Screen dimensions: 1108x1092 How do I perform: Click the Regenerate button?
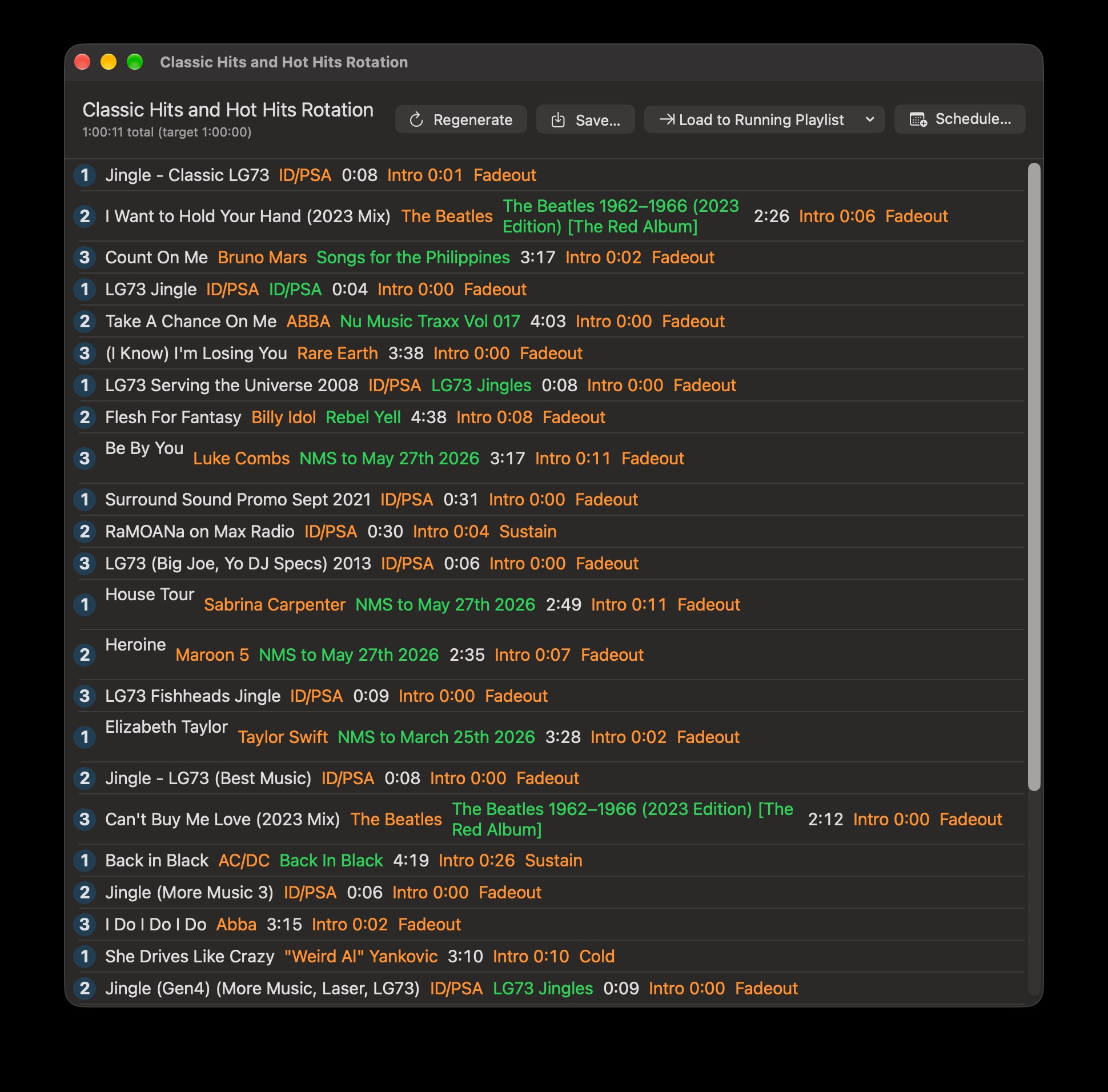(x=460, y=119)
